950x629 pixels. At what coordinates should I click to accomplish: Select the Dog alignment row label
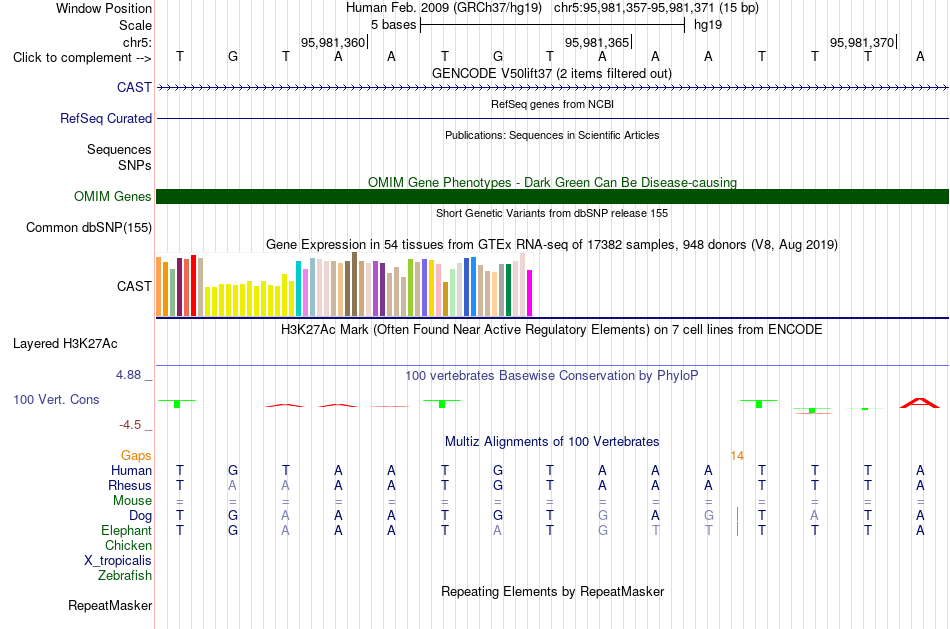140,516
